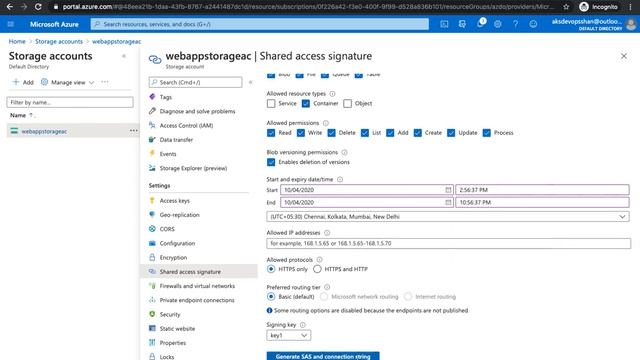Show info for Allowed resource types
The height and width of the screenshot is (360, 640).
(x=332, y=93)
